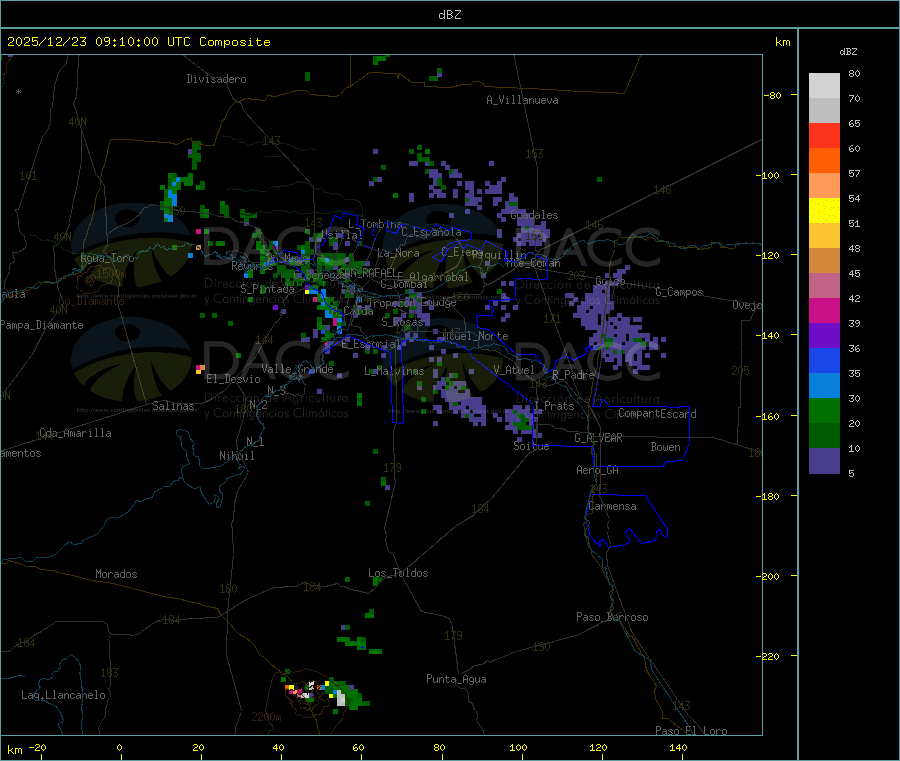Click the -220 km vertical axis tick
This screenshot has width=900, height=761.
tap(770, 657)
